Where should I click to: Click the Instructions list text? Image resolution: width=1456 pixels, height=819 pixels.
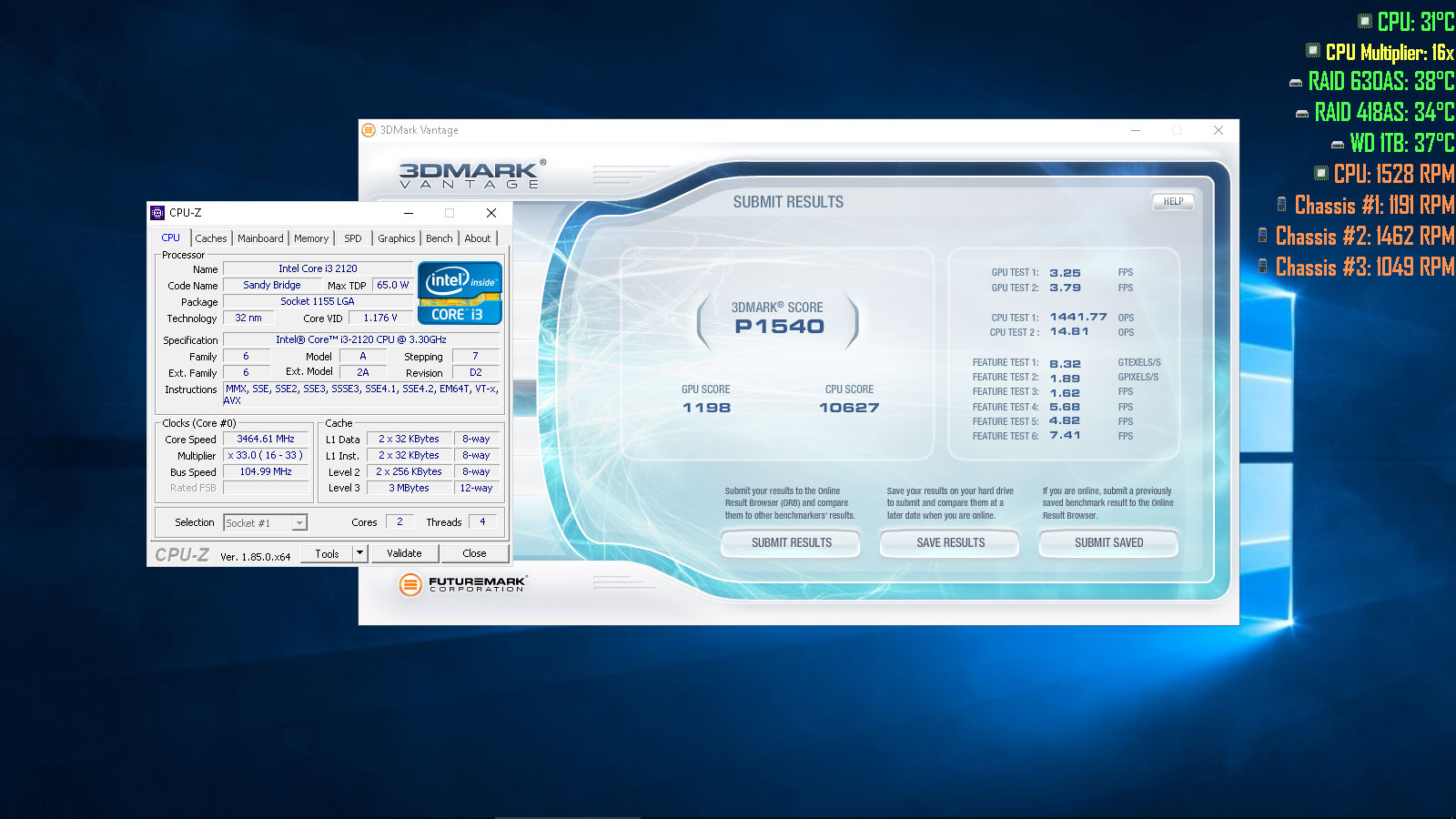click(x=361, y=395)
